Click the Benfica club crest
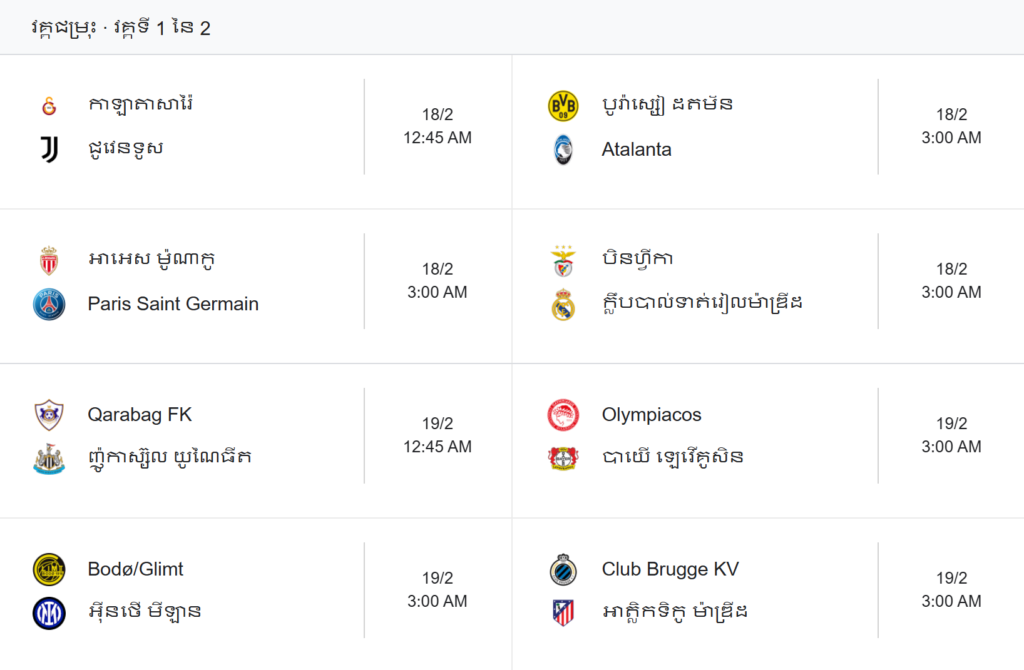The height and width of the screenshot is (670, 1024). coord(563,261)
